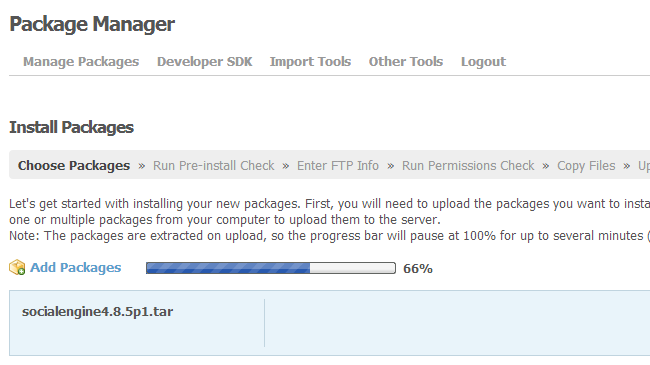The height and width of the screenshot is (365, 650).
Task: Click the Enter FTP Info step
Action: 338,165
